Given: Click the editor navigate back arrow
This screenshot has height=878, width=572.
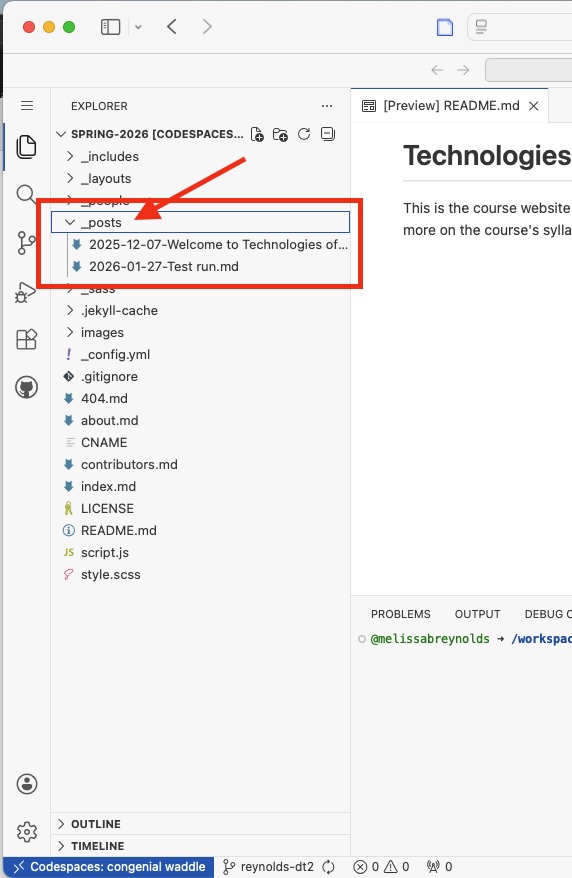Looking at the screenshot, I should pos(437,70).
